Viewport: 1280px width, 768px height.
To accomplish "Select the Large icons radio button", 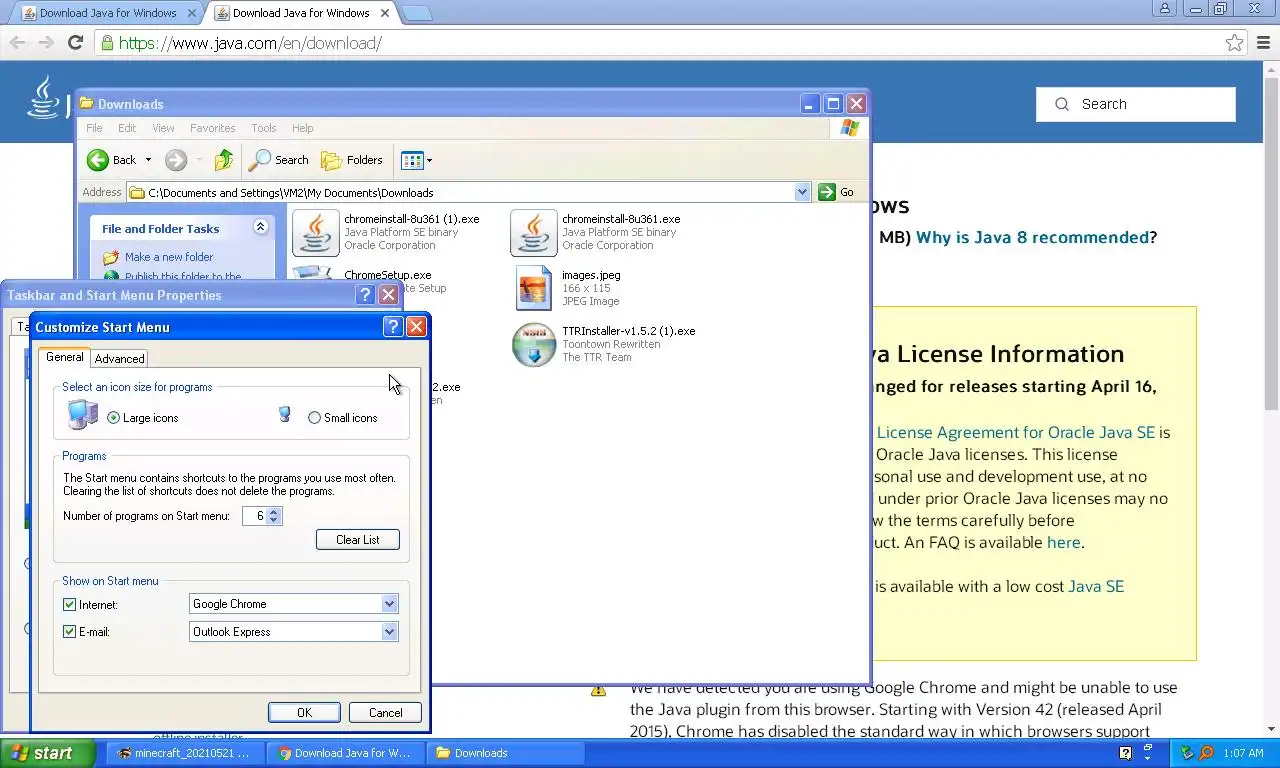I will pyautogui.click(x=113, y=418).
